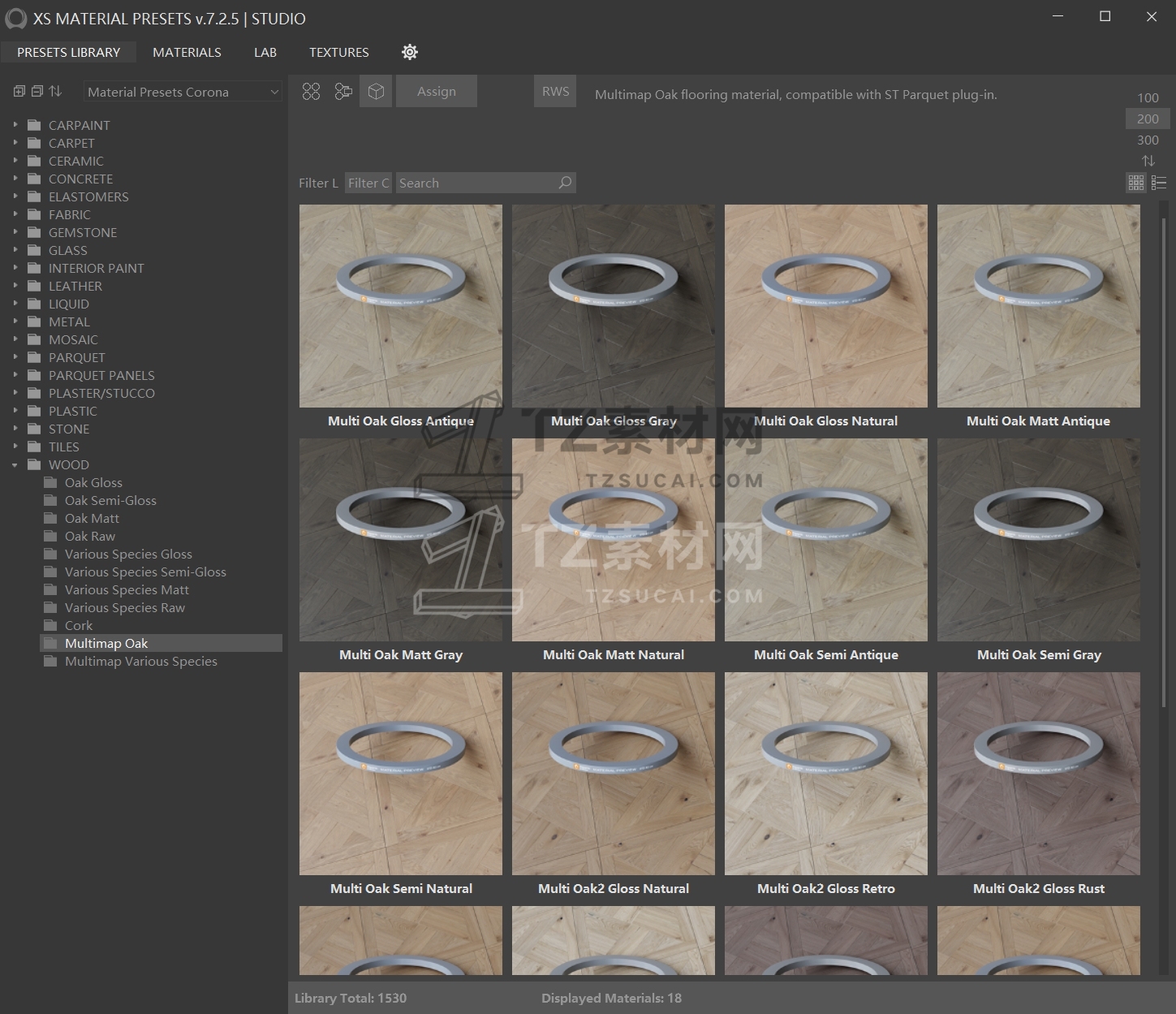Viewport: 1176px width, 1014px height.
Task: Click the four-circles icon left of Assign
Action: [311, 92]
